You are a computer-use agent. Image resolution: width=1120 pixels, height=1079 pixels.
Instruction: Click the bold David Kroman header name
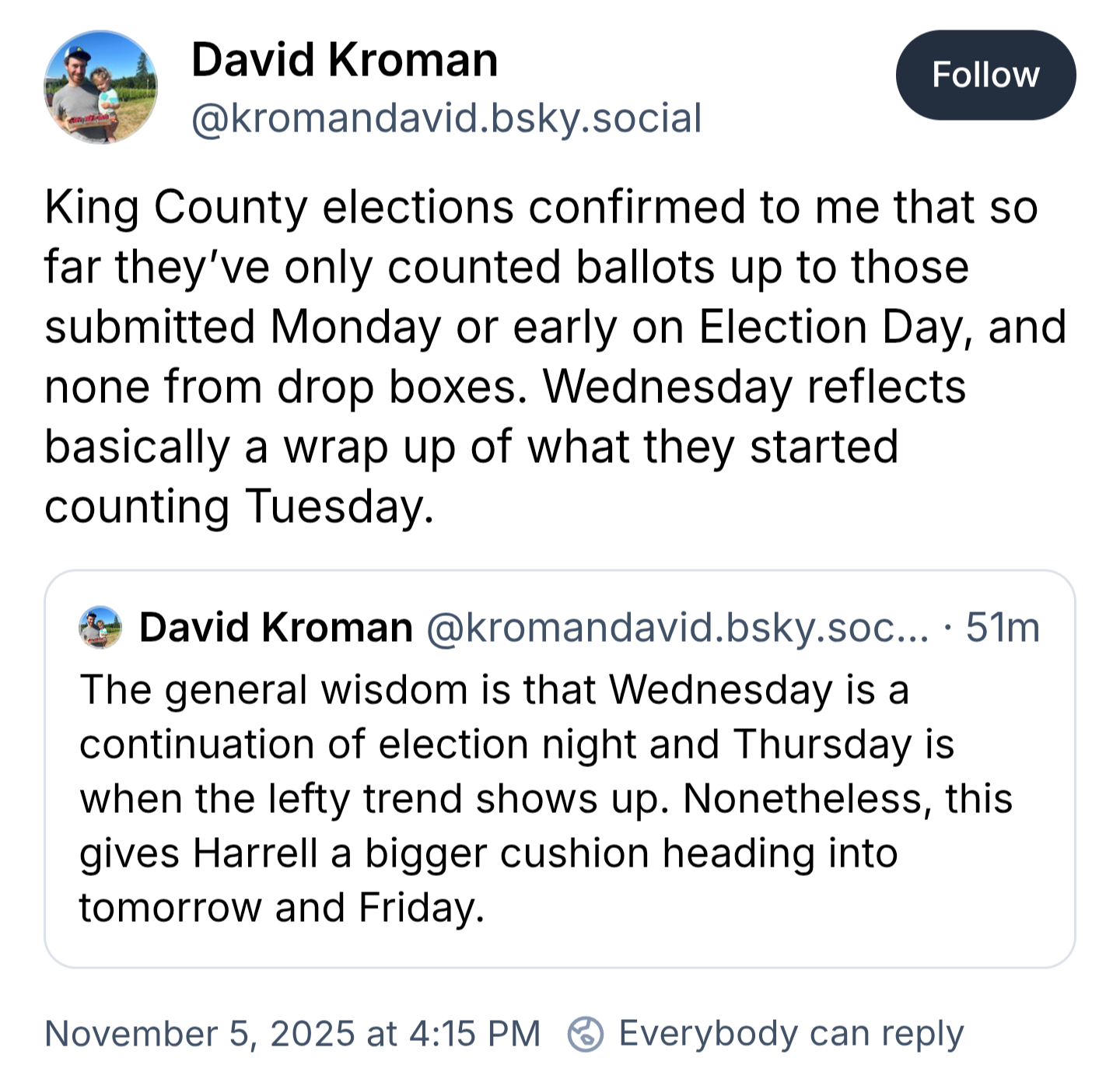(x=345, y=61)
